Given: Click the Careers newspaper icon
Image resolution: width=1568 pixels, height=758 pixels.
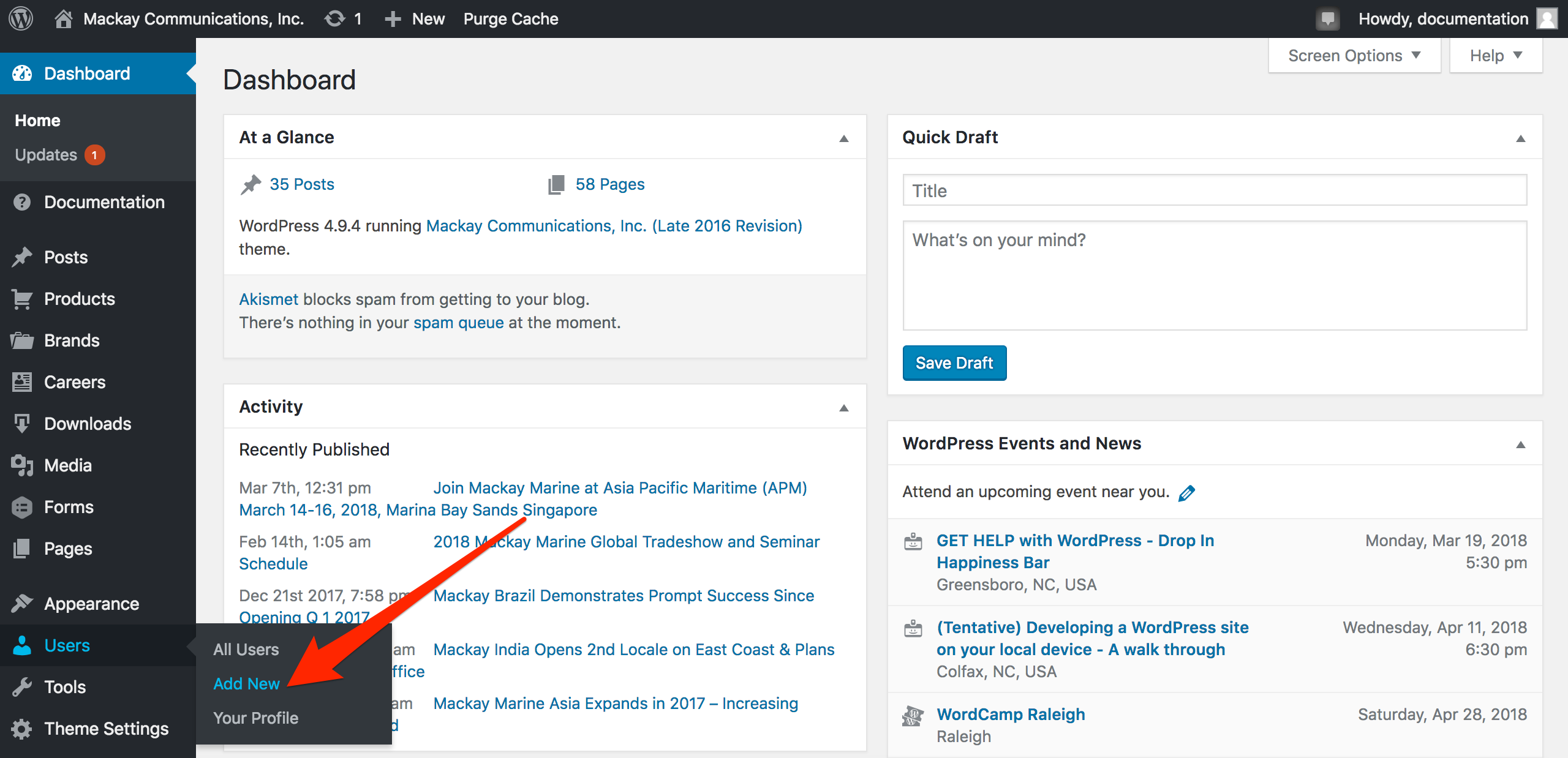Looking at the screenshot, I should 22,382.
